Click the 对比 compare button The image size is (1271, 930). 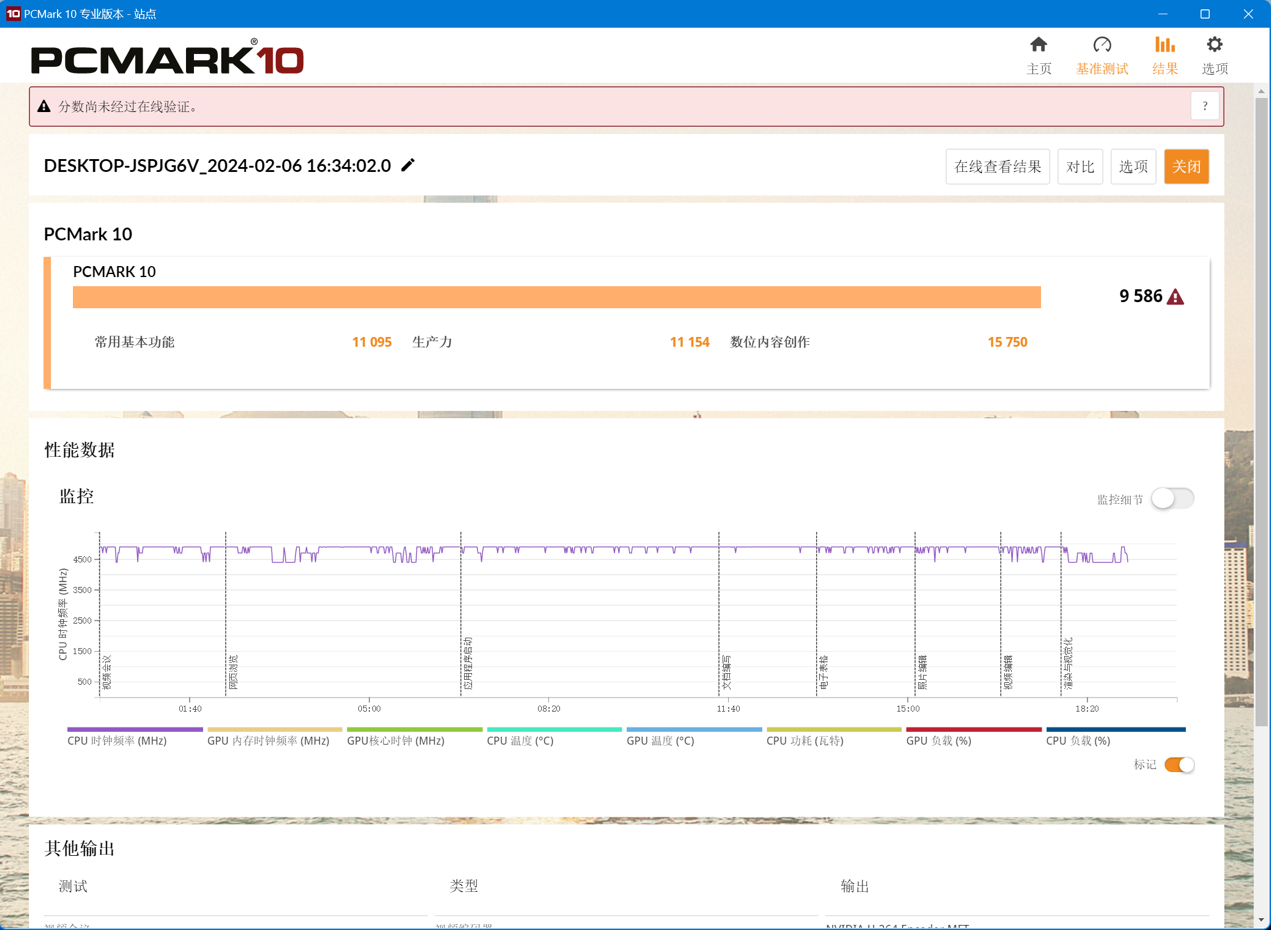coord(1080,167)
